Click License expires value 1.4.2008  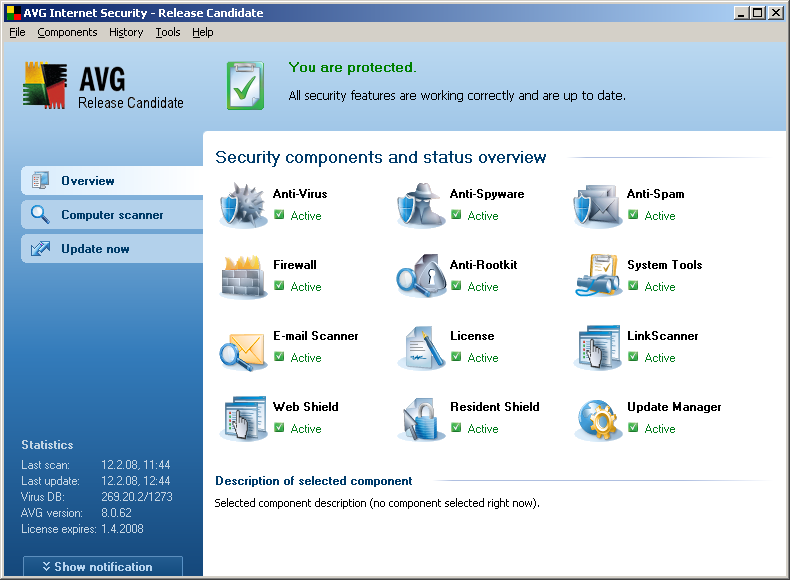point(122,529)
